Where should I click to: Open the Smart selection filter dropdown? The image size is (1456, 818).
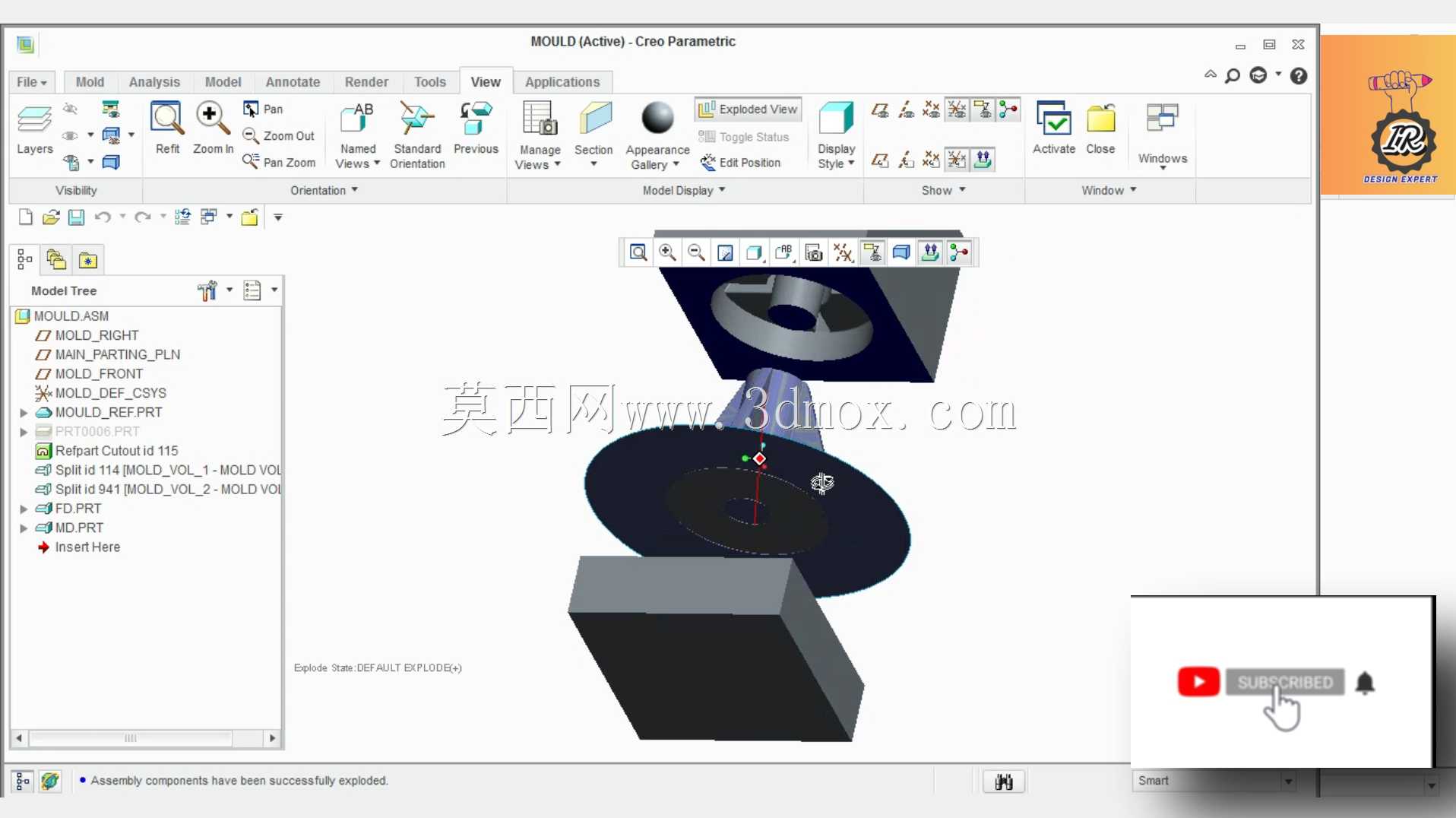coord(1288,782)
